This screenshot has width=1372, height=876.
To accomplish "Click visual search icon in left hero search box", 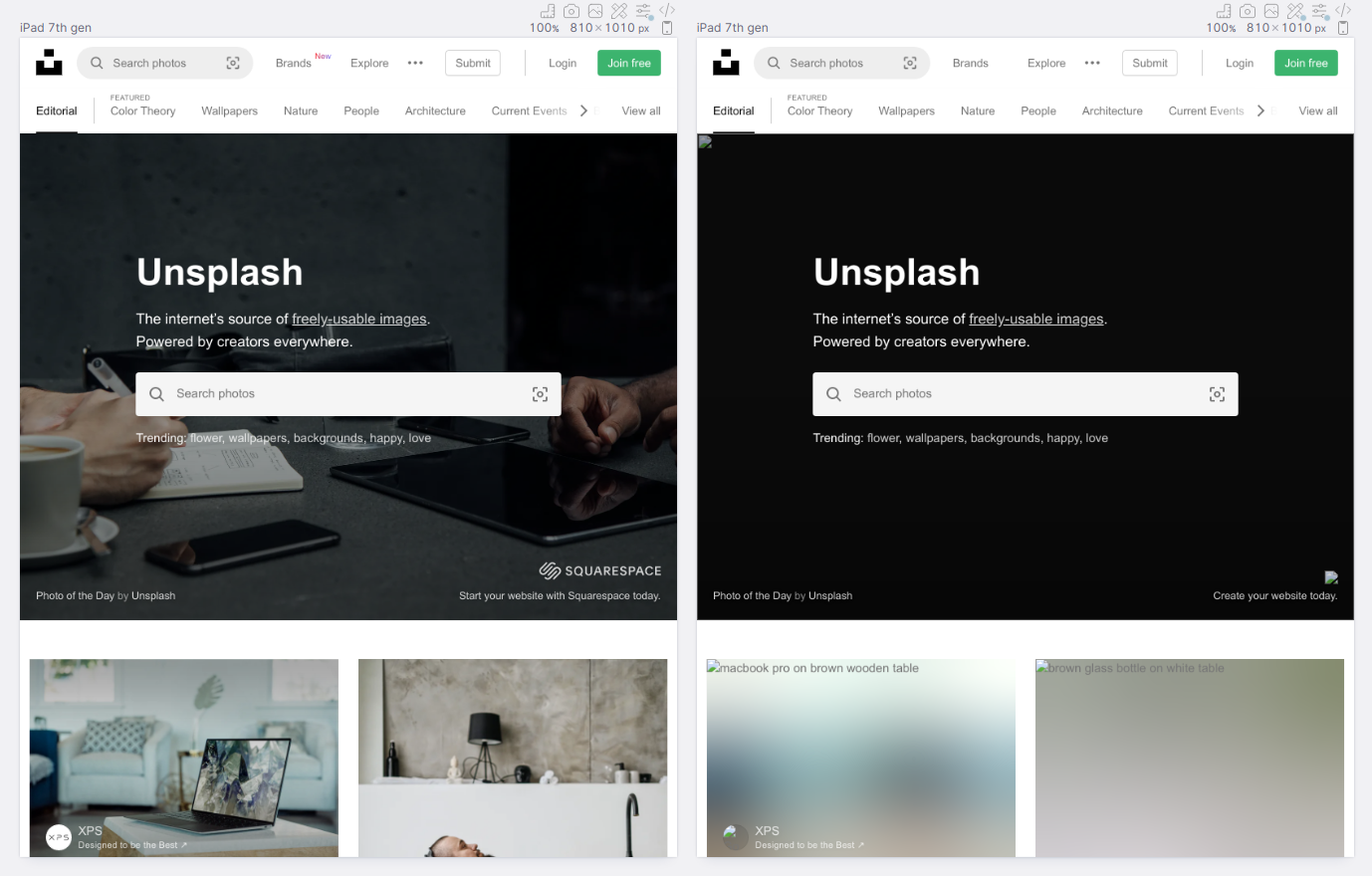I will (x=540, y=394).
